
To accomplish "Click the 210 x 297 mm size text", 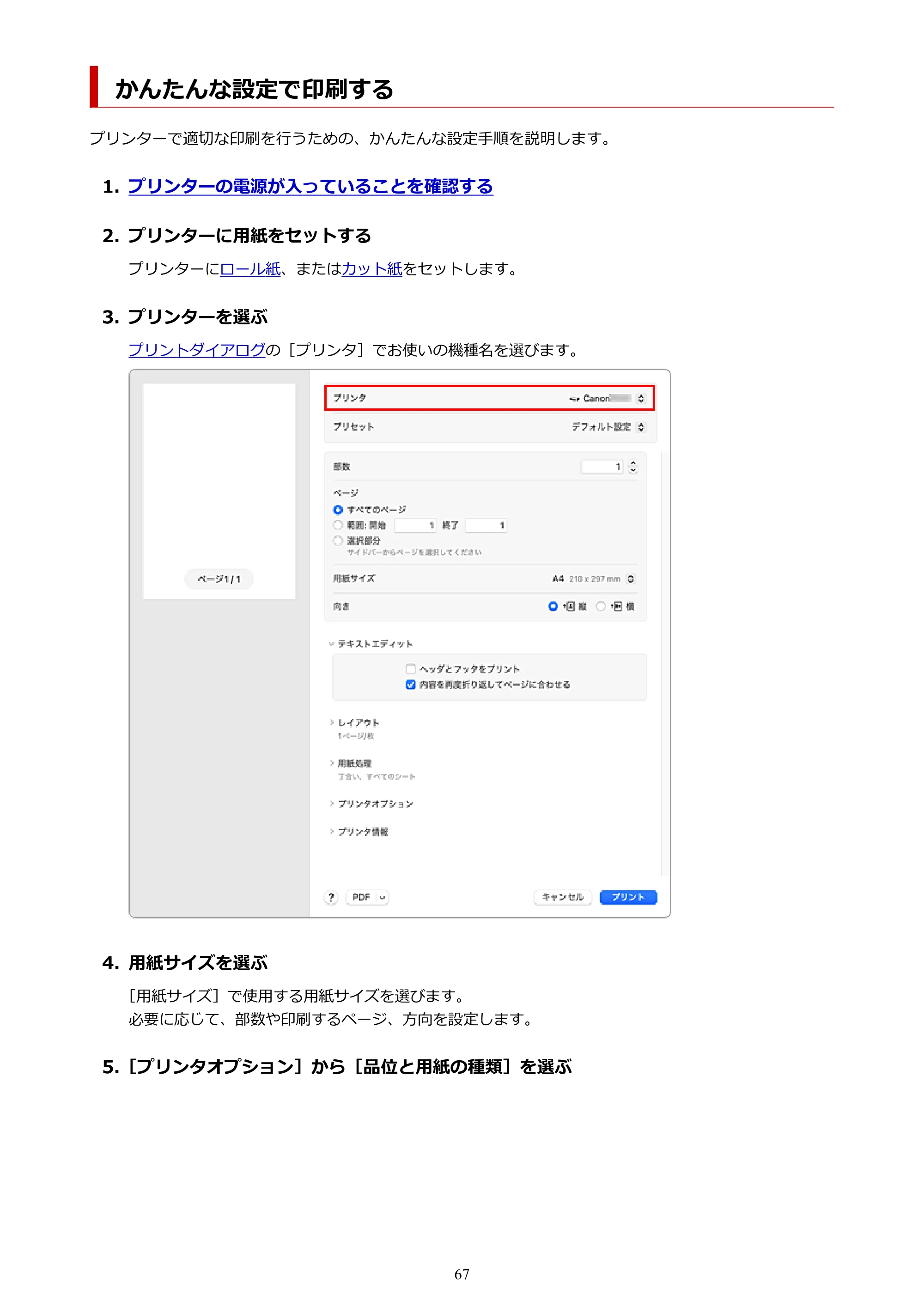I will [x=595, y=579].
